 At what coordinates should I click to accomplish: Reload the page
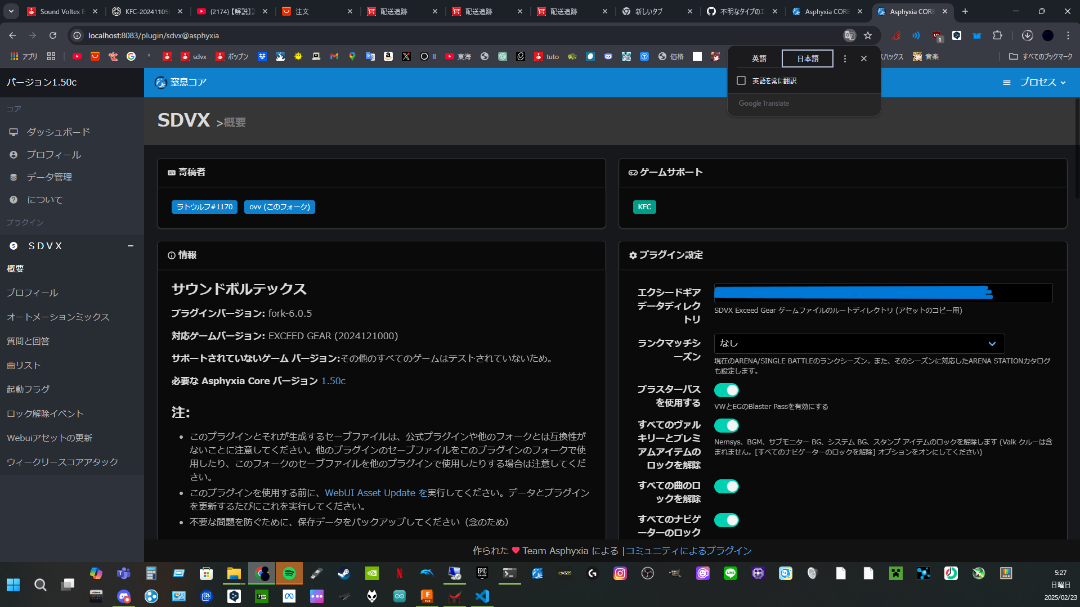[52, 35]
